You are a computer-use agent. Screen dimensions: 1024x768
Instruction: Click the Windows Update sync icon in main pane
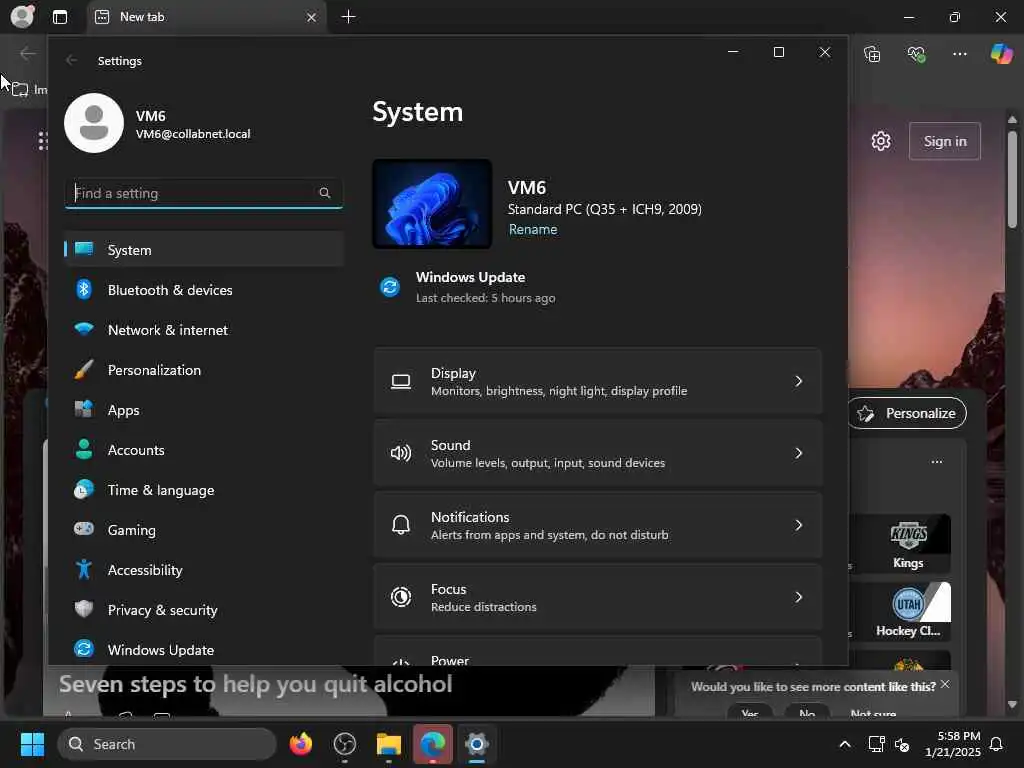coord(390,287)
